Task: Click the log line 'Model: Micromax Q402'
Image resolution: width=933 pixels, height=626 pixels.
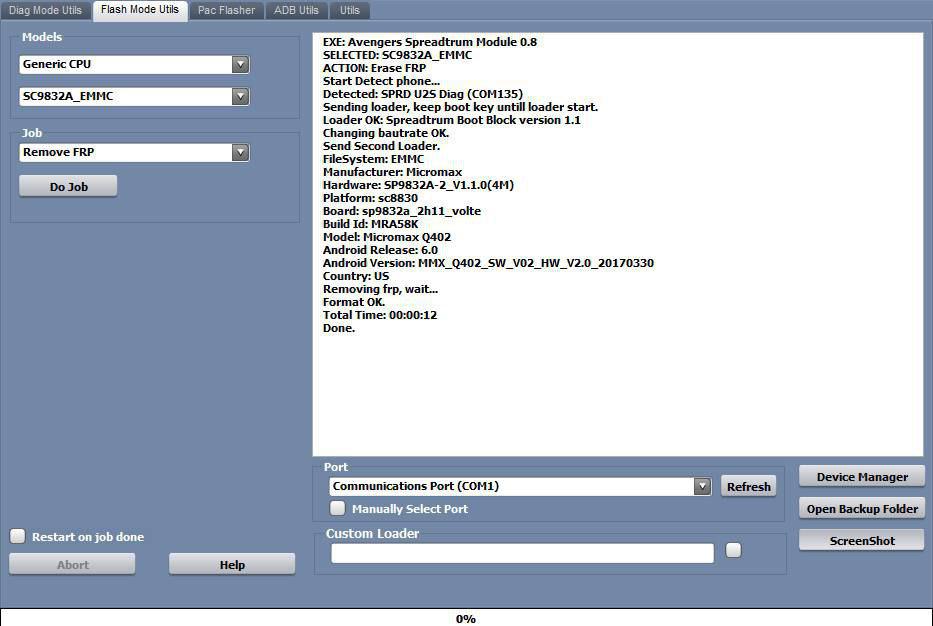Action: coord(387,237)
